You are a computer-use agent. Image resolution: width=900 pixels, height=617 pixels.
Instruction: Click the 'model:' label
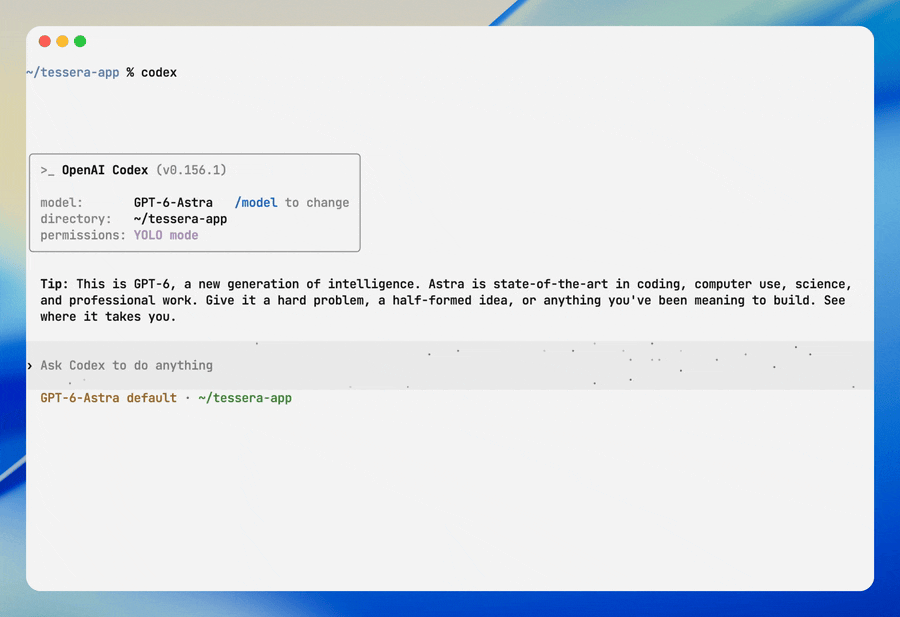click(x=61, y=203)
